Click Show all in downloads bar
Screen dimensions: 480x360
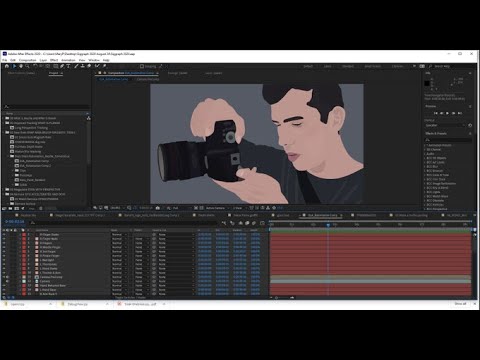point(460,304)
